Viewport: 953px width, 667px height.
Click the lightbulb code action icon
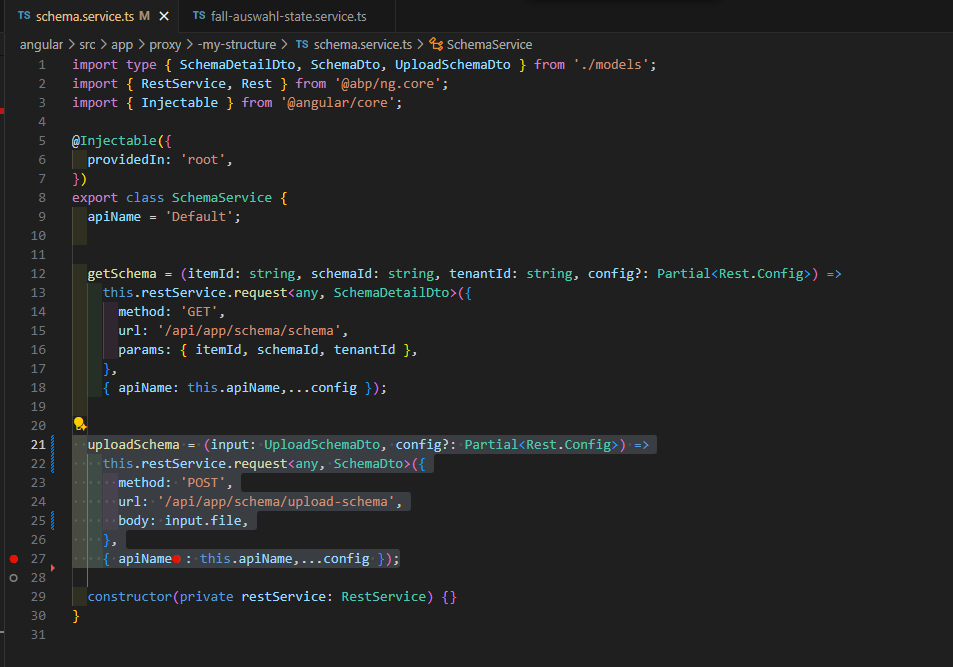[x=79, y=424]
